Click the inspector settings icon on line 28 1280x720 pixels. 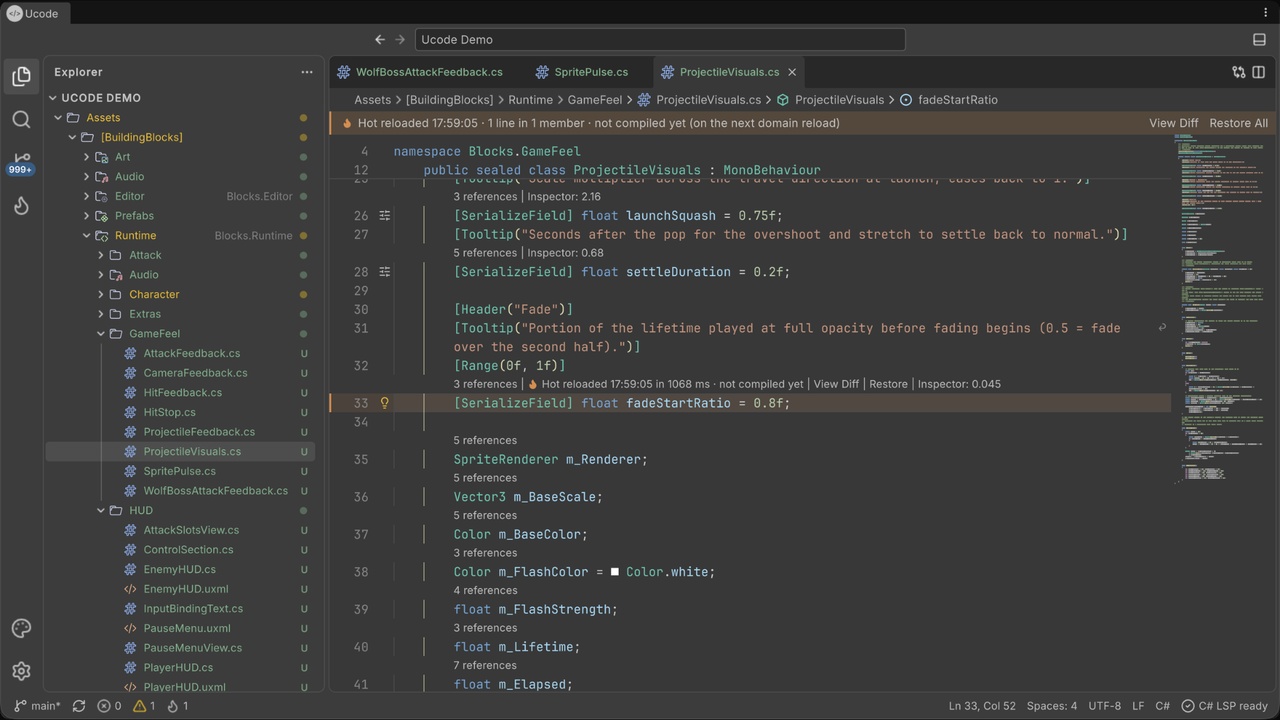coord(384,272)
